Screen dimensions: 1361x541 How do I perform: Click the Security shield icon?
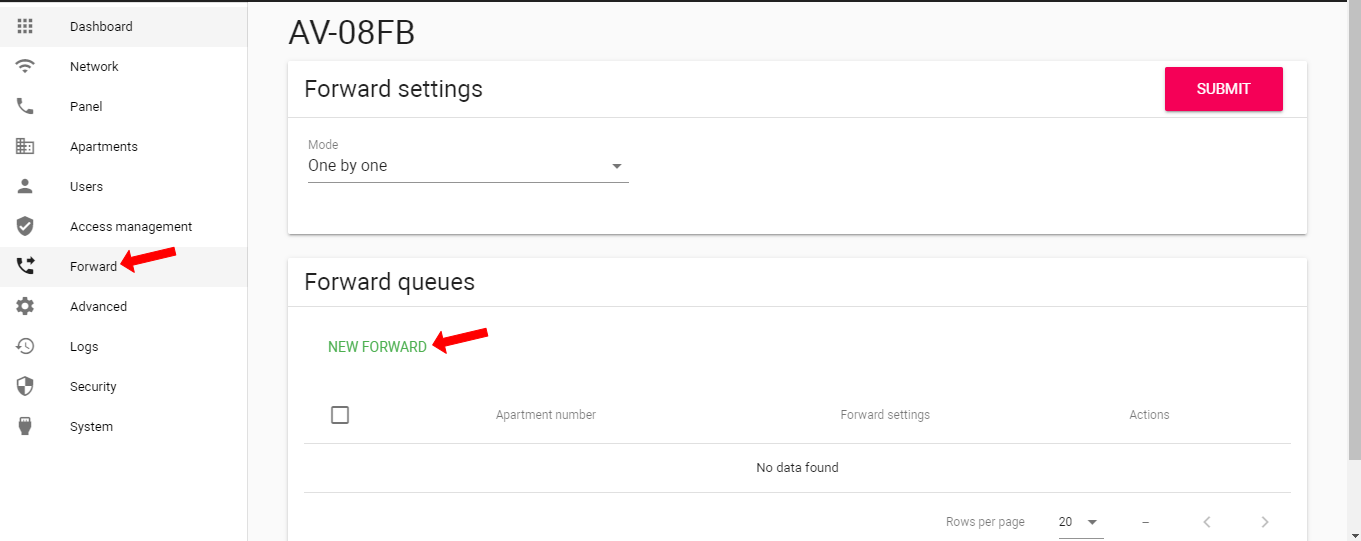pyautogui.click(x=26, y=386)
